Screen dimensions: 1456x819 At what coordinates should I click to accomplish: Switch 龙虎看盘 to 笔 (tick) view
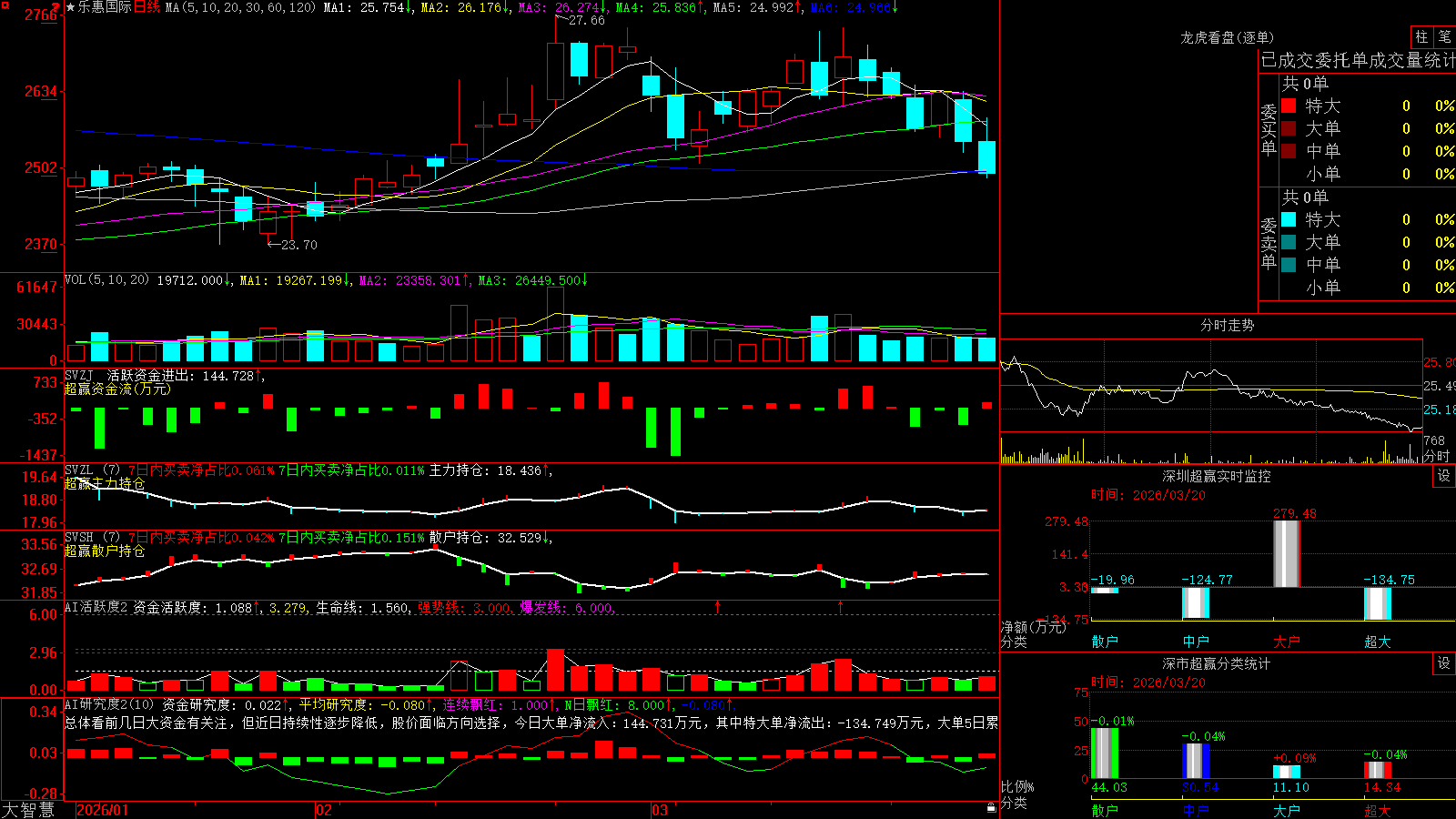(1444, 36)
